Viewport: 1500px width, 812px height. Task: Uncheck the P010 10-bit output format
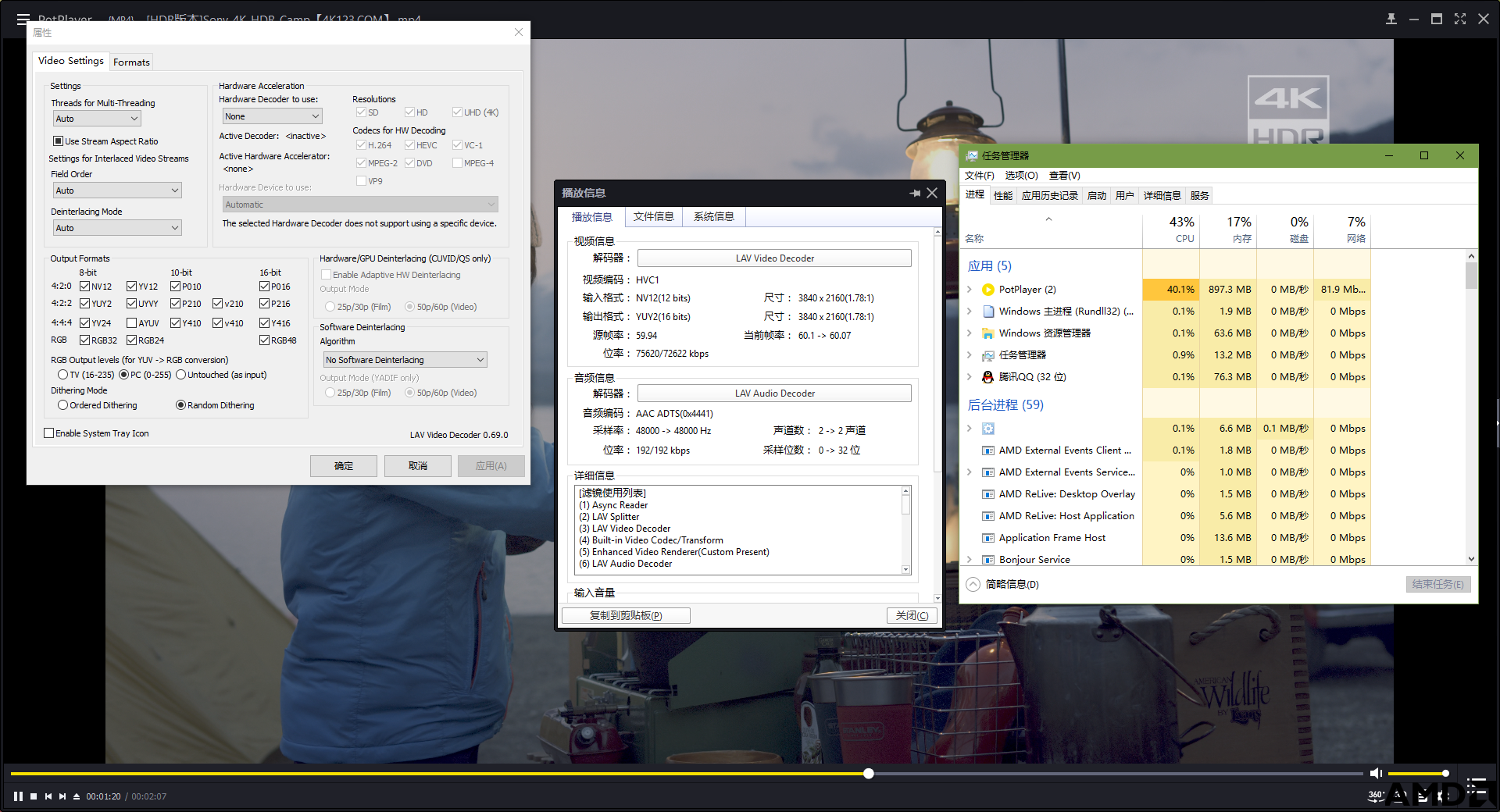(175, 287)
